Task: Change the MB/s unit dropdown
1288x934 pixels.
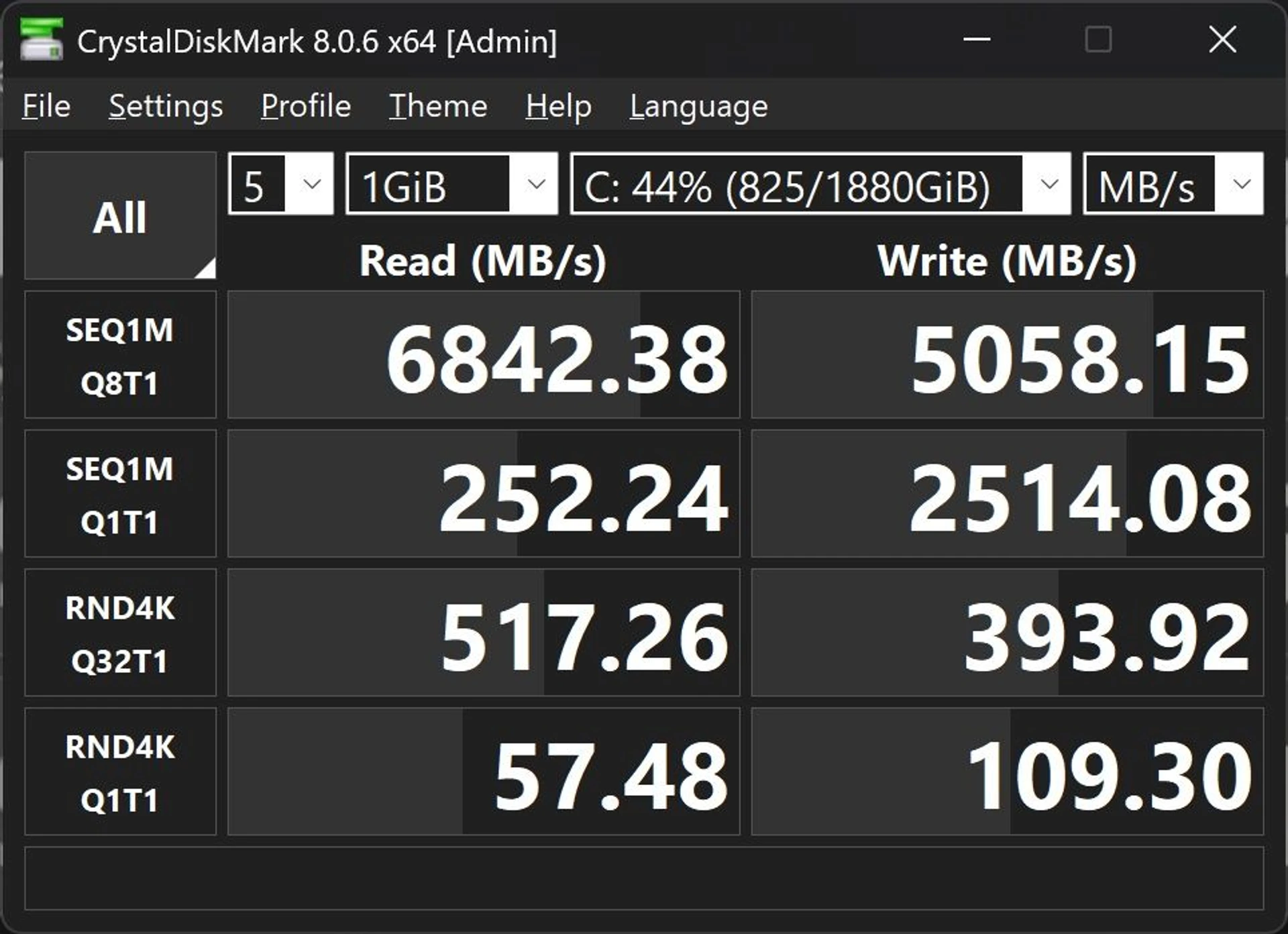Action: tap(1173, 184)
